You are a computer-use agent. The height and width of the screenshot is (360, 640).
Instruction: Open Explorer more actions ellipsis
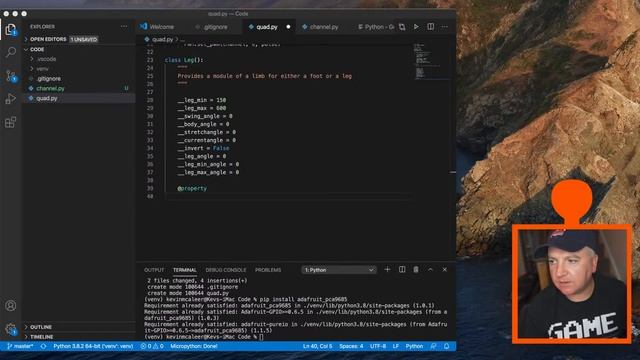[124, 27]
